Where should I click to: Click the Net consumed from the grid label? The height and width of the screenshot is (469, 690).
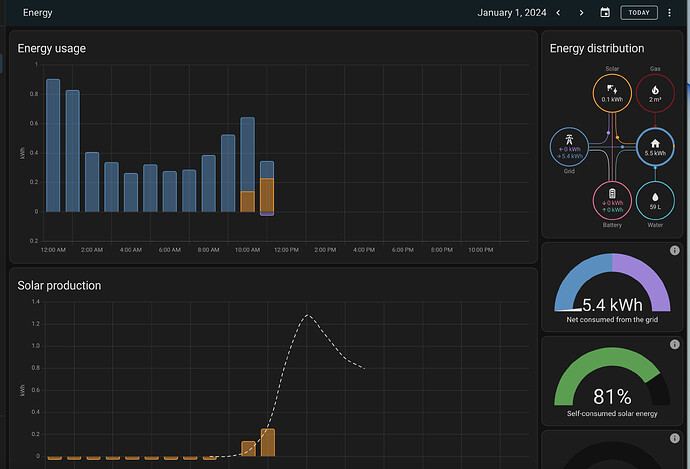coord(612,319)
